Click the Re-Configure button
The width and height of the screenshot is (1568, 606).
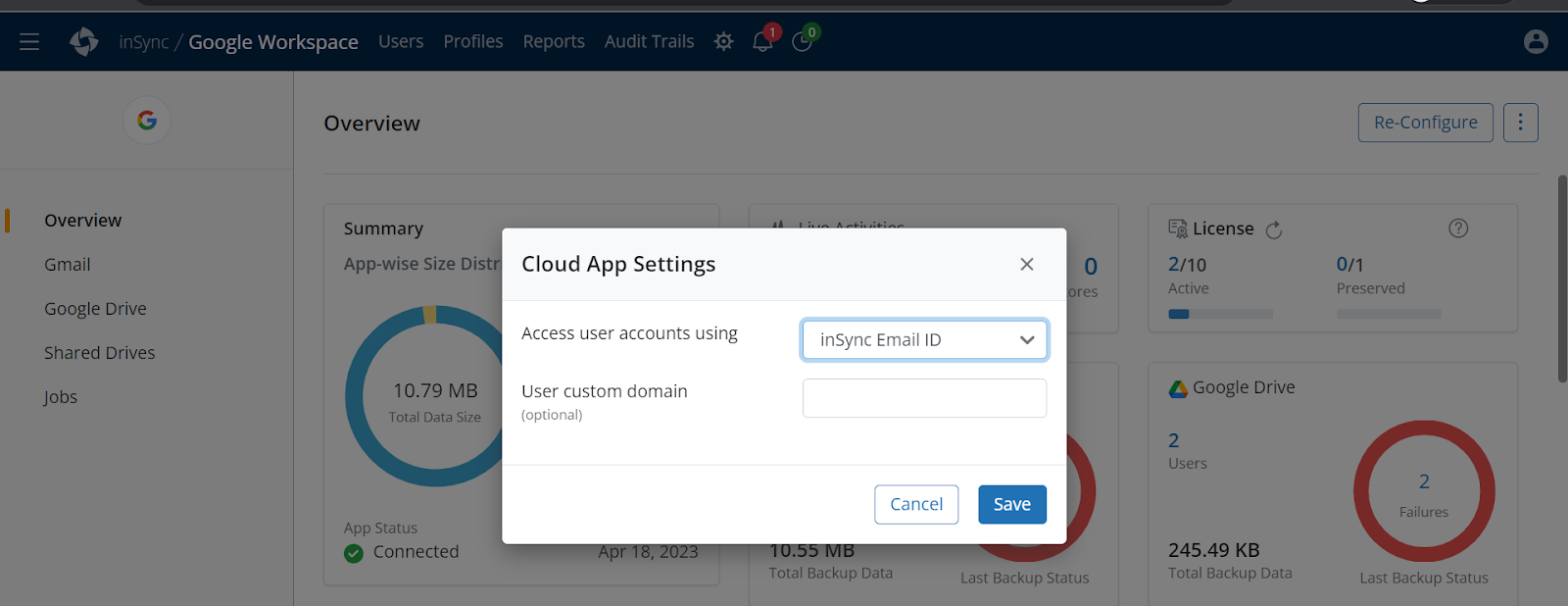click(x=1425, y=123)
